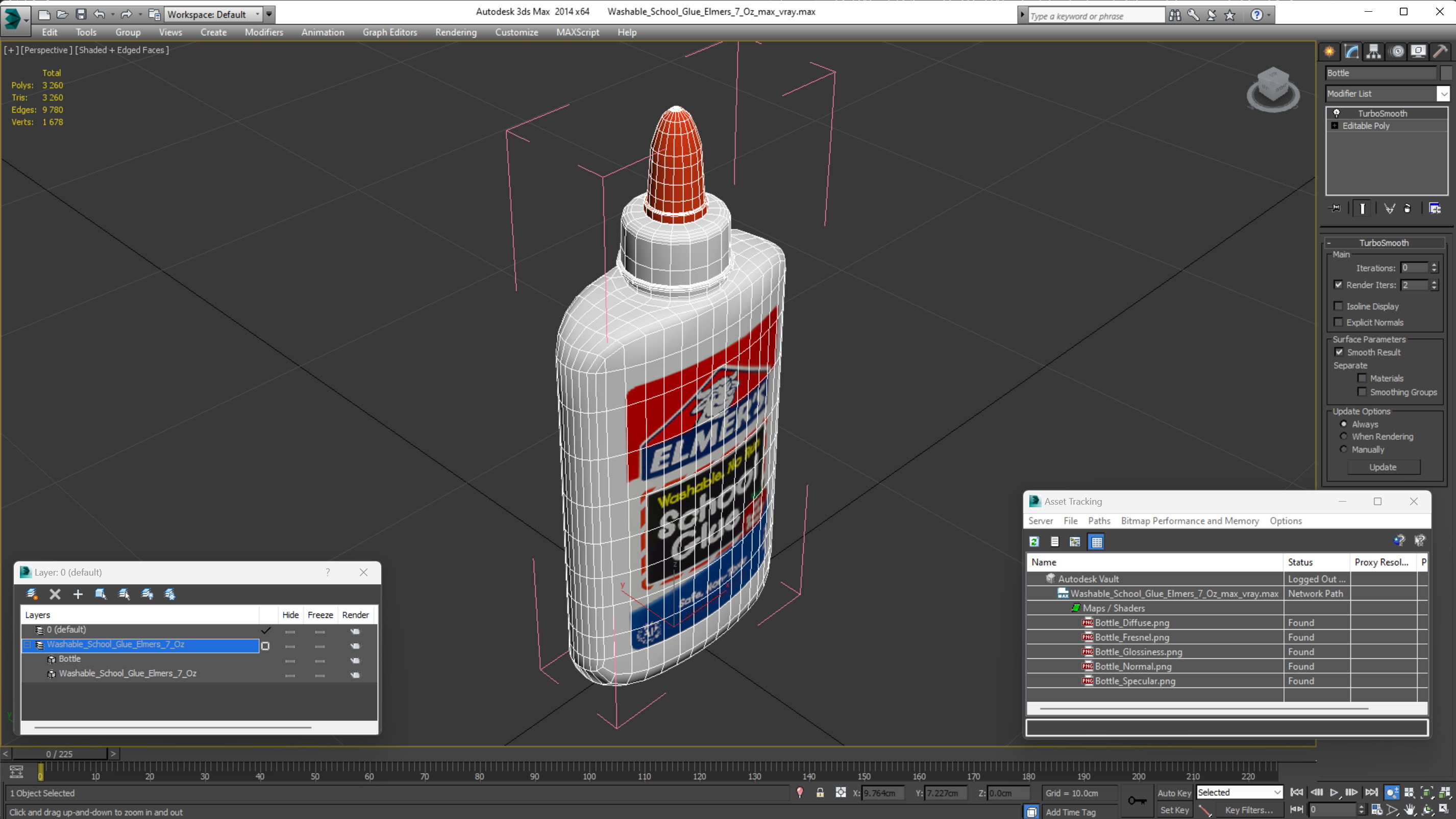
Task: Click Maximize Viewport Toggle icon
Action: coord(1444,809)
